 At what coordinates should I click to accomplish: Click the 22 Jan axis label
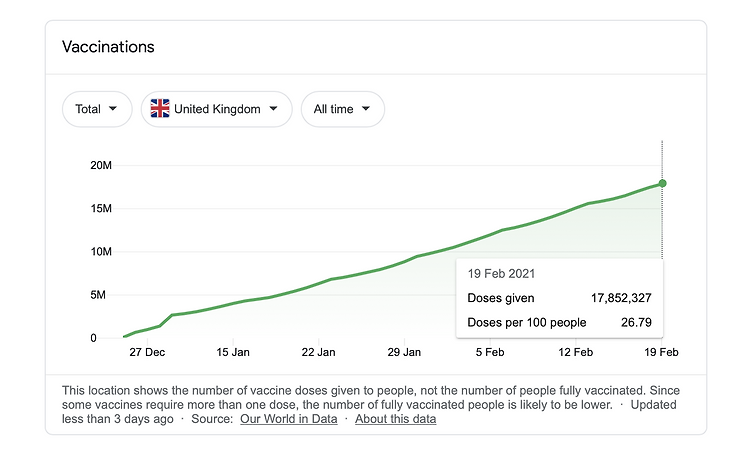319,352
